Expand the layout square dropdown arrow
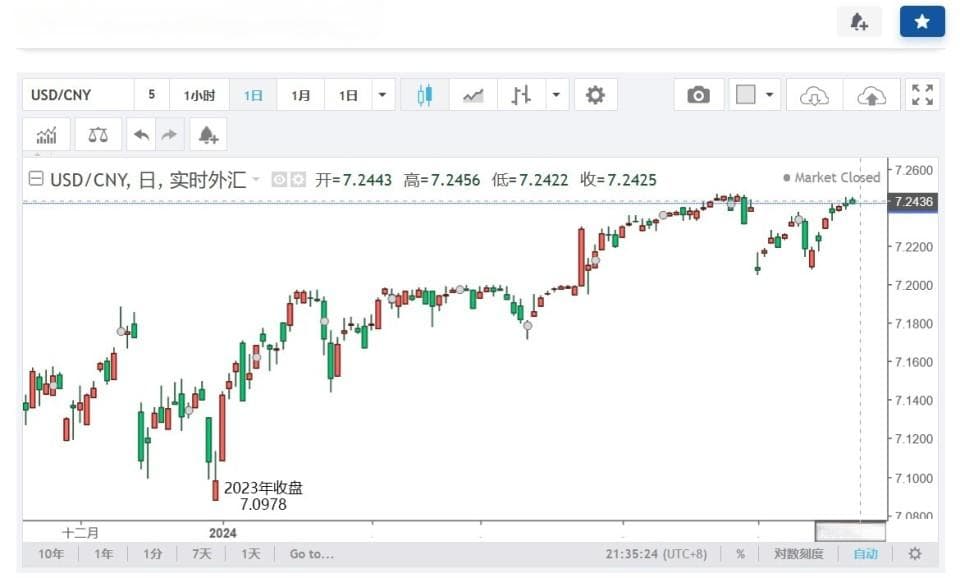Screen dimensions: 960x578 [x=770, y=95]
